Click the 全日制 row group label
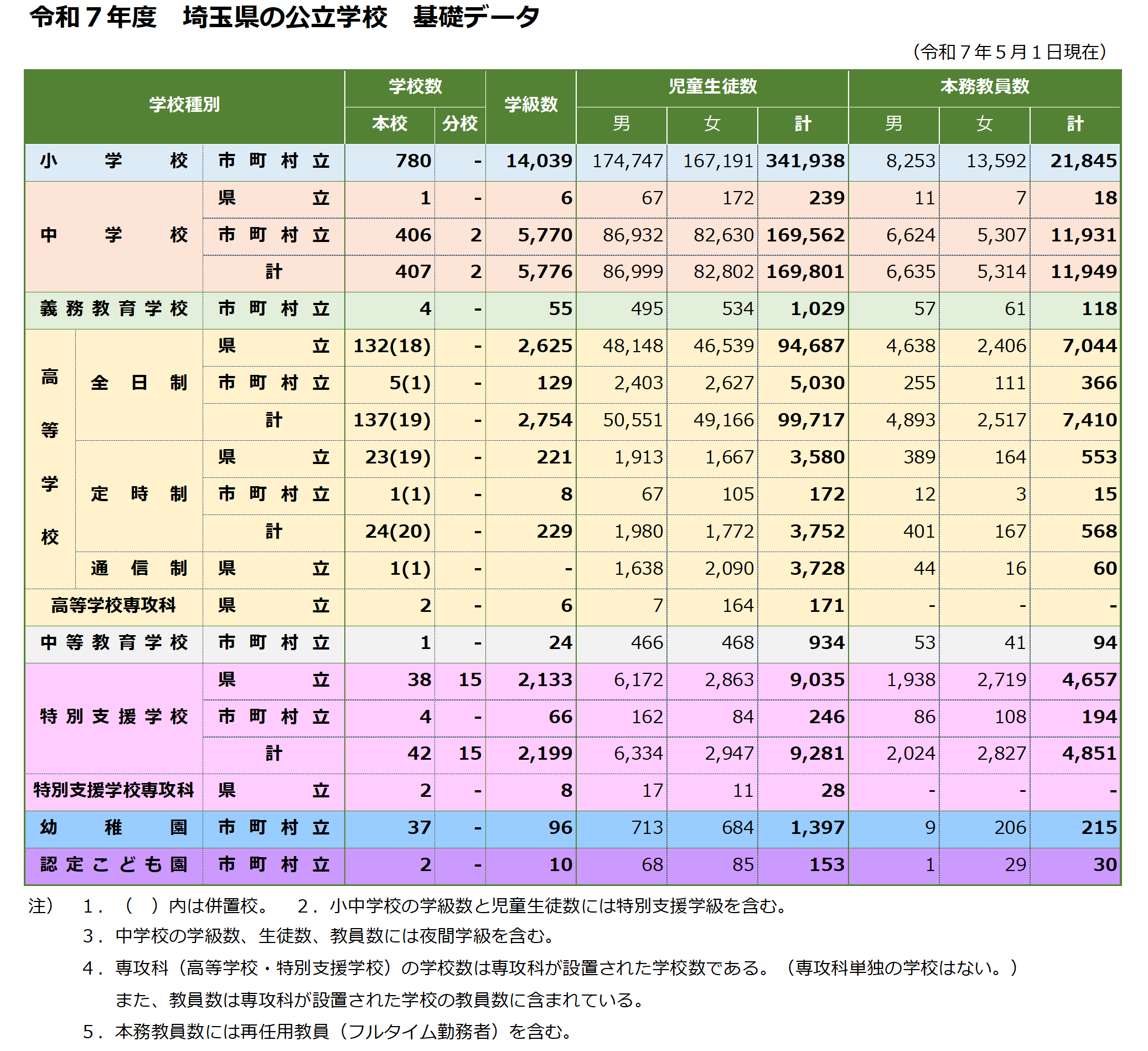The width and height of the screenshot is (1148, 1051). [139, 383]
